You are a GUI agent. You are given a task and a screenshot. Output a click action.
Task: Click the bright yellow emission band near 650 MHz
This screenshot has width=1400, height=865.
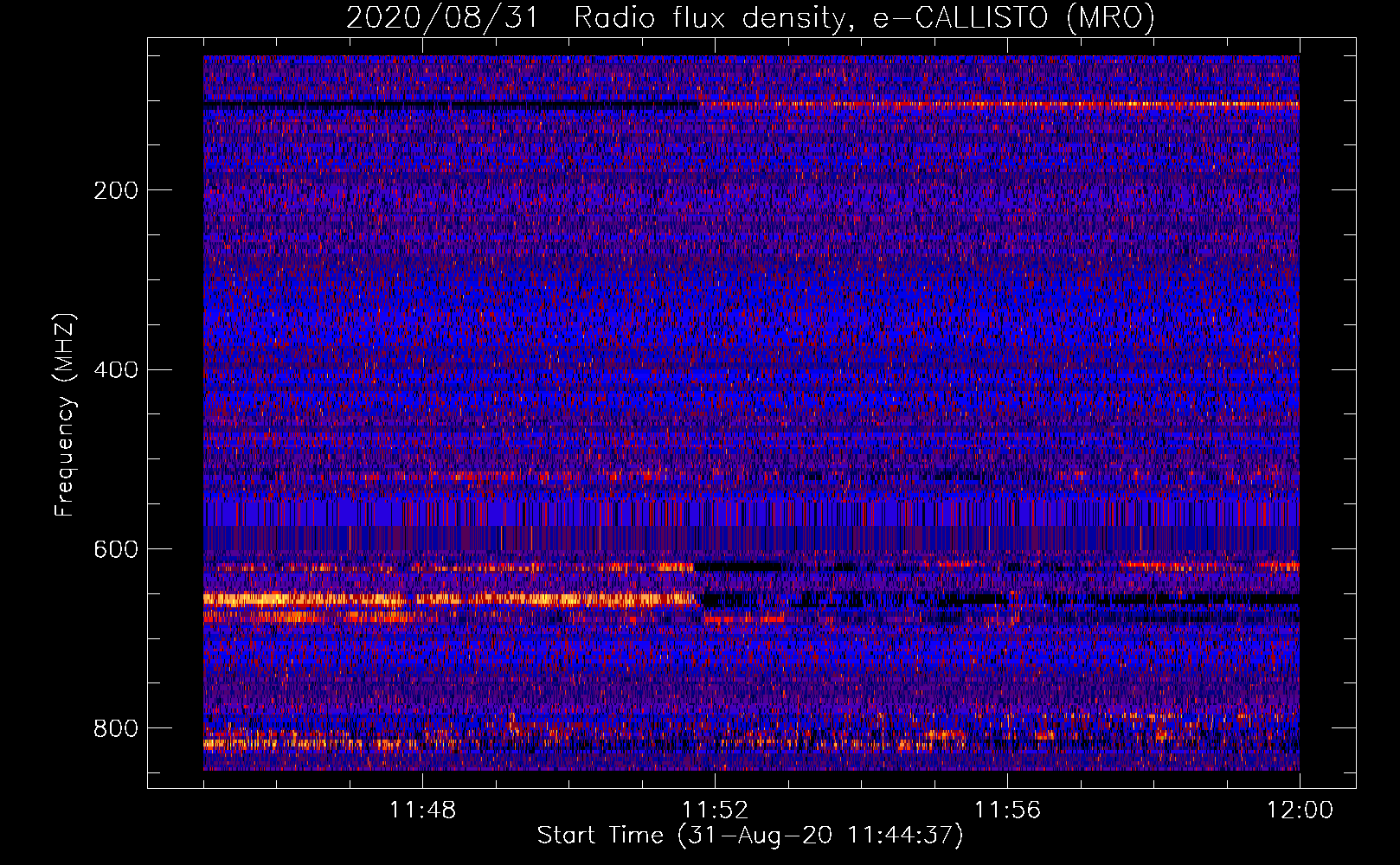tap(450, 599)
